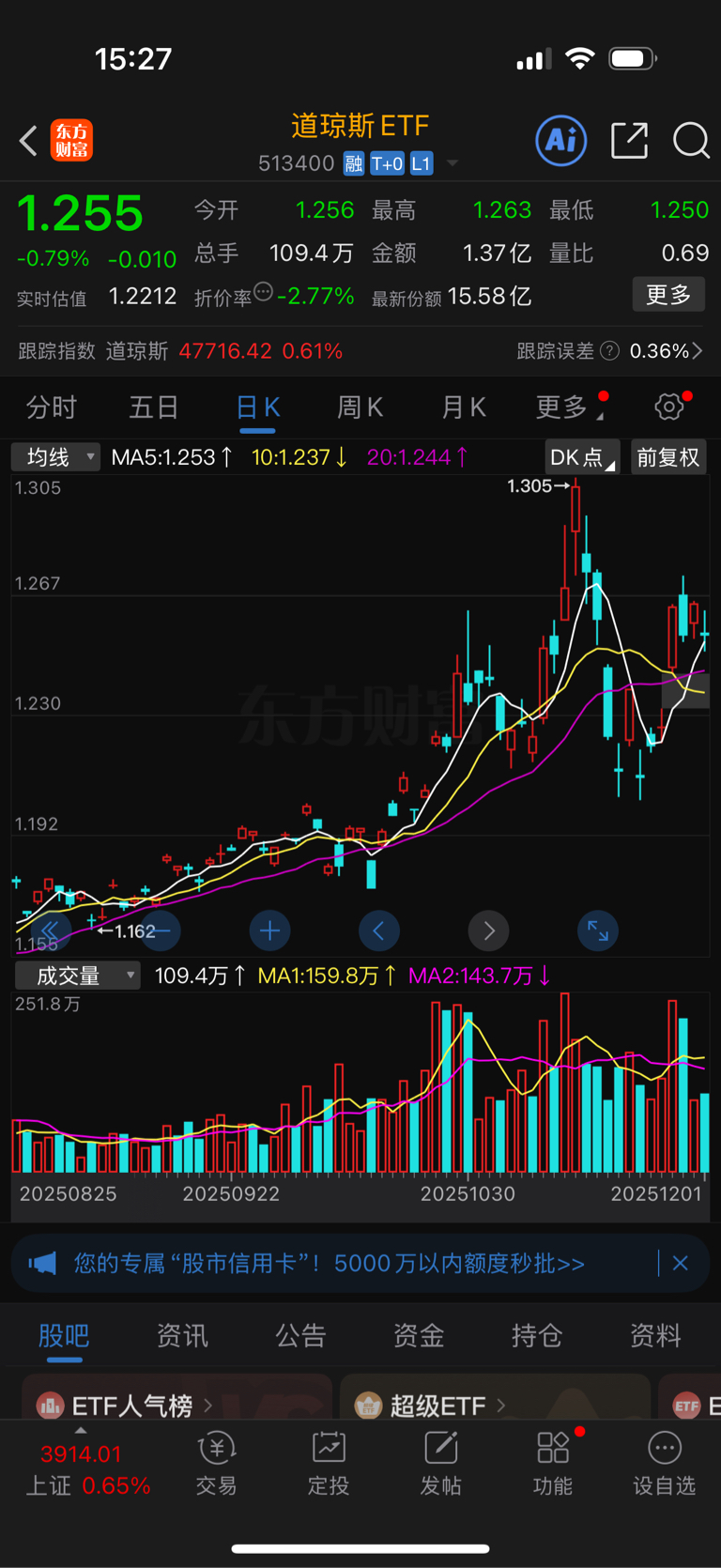Image resolution: width=721 pixels, height=1568 pixels.
Task: Open 定投 in bottom bar
Action: tap(329, 1464)
